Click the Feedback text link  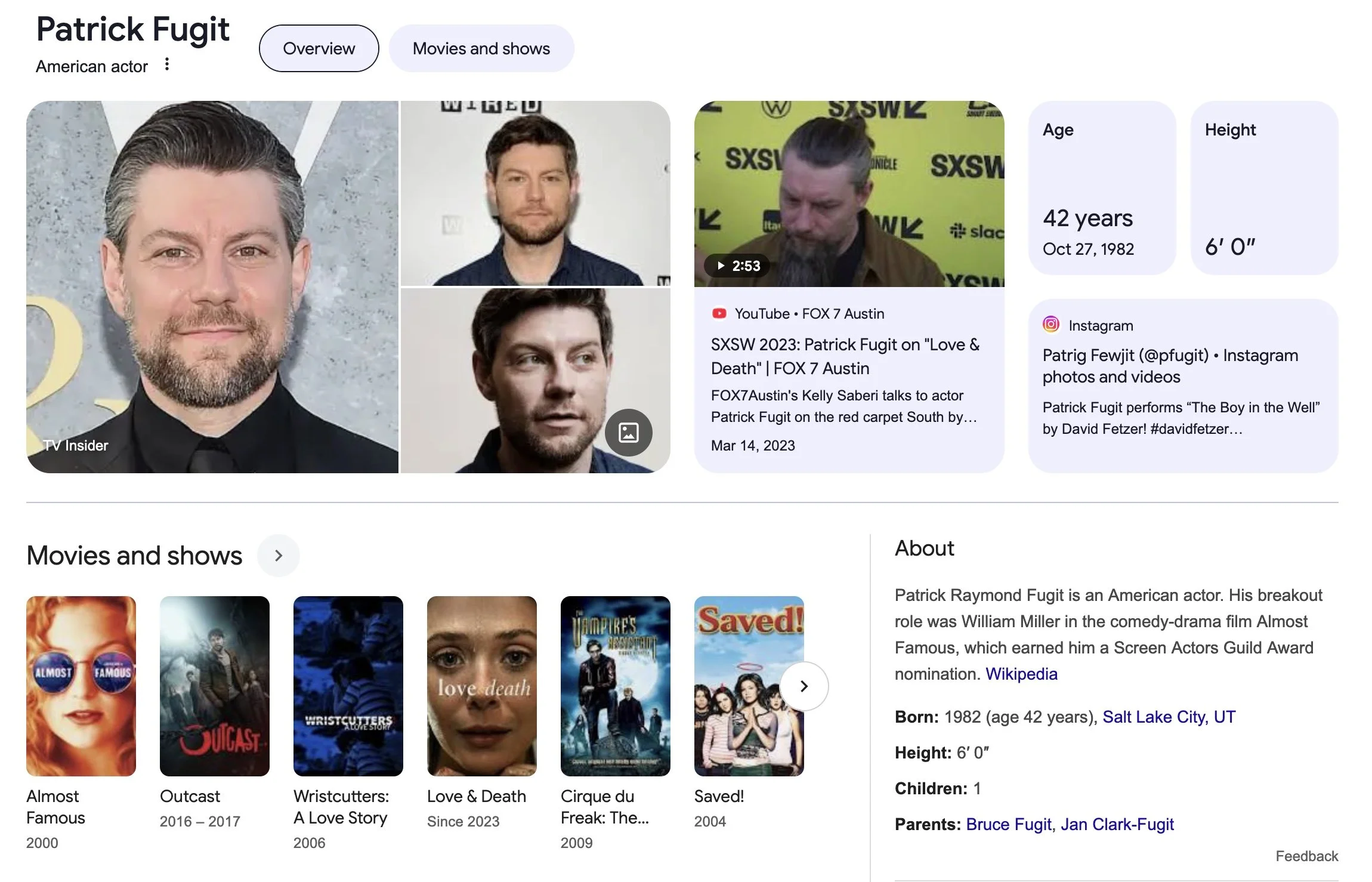pyautogui.click(x=1306, y=856)
